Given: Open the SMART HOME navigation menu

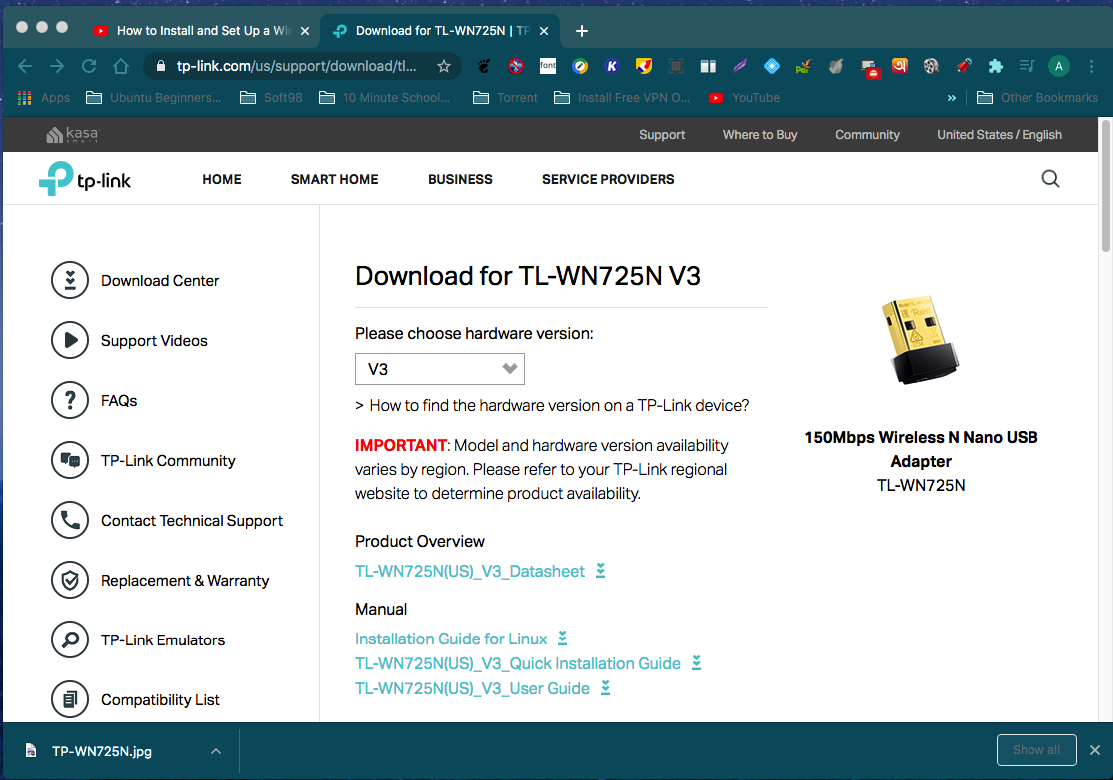Looking at the screenshot, I should coord(334,180).
